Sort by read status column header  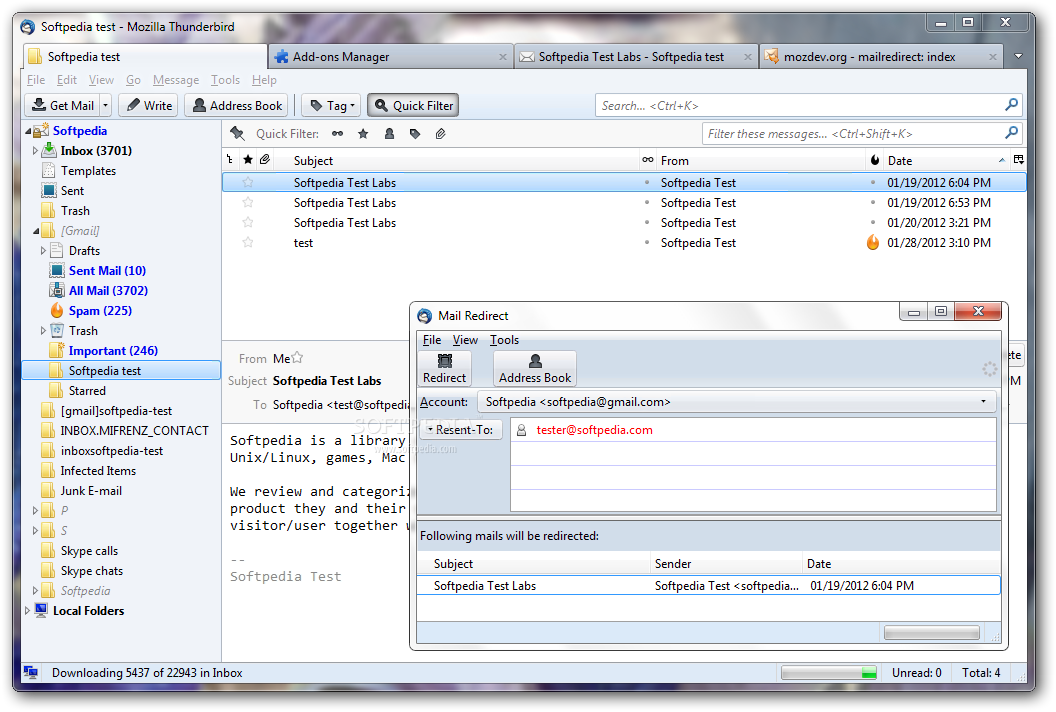coord(647,160)
